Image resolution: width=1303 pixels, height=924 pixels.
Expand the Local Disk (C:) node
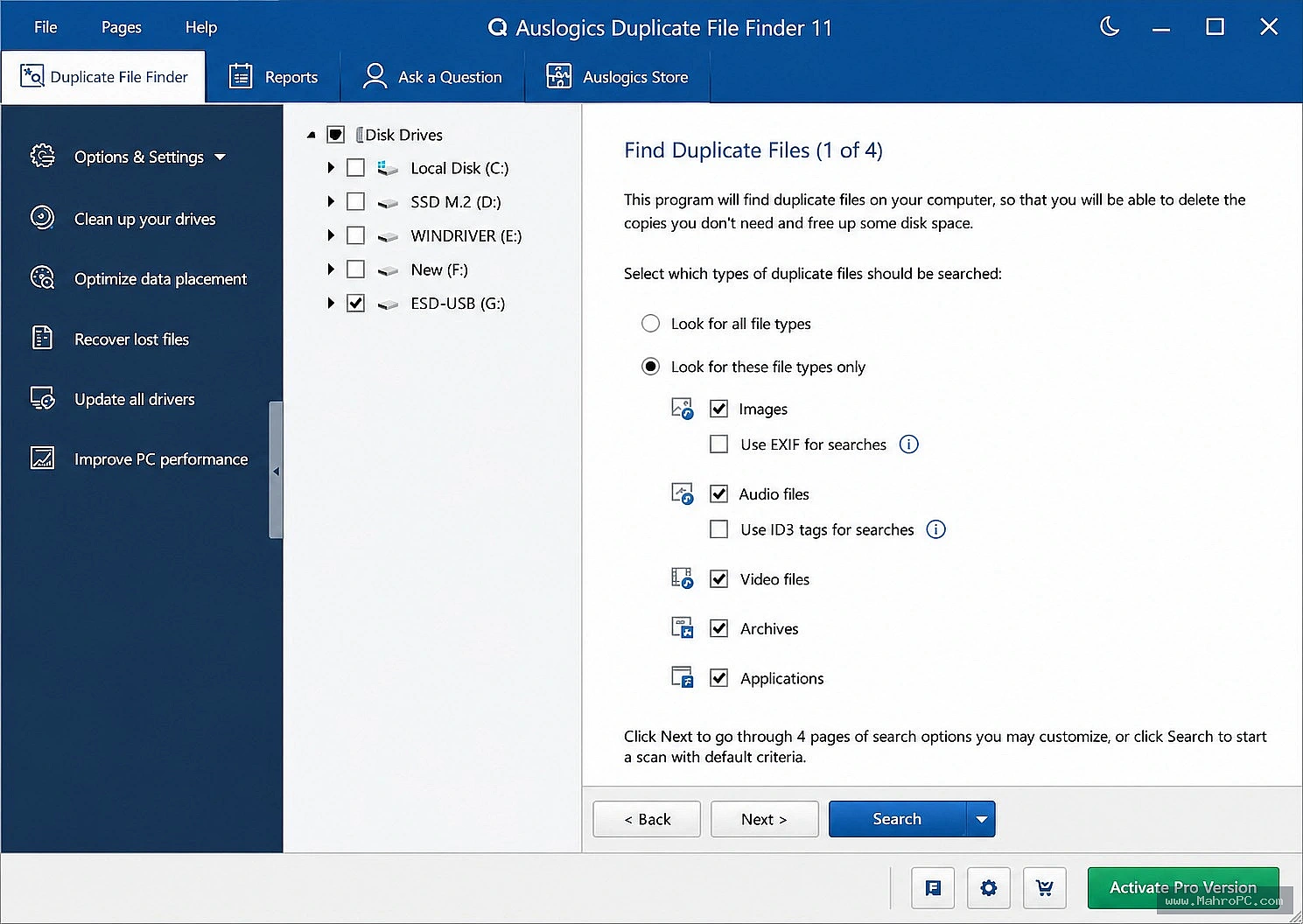(331, 167)
